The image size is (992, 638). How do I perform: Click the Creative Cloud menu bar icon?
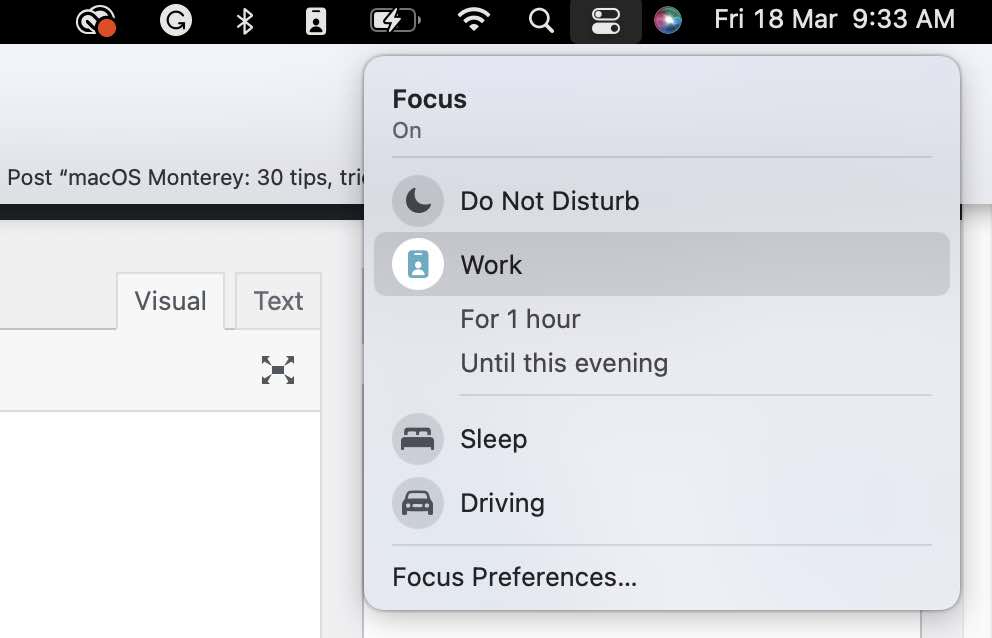click(95, 20)
